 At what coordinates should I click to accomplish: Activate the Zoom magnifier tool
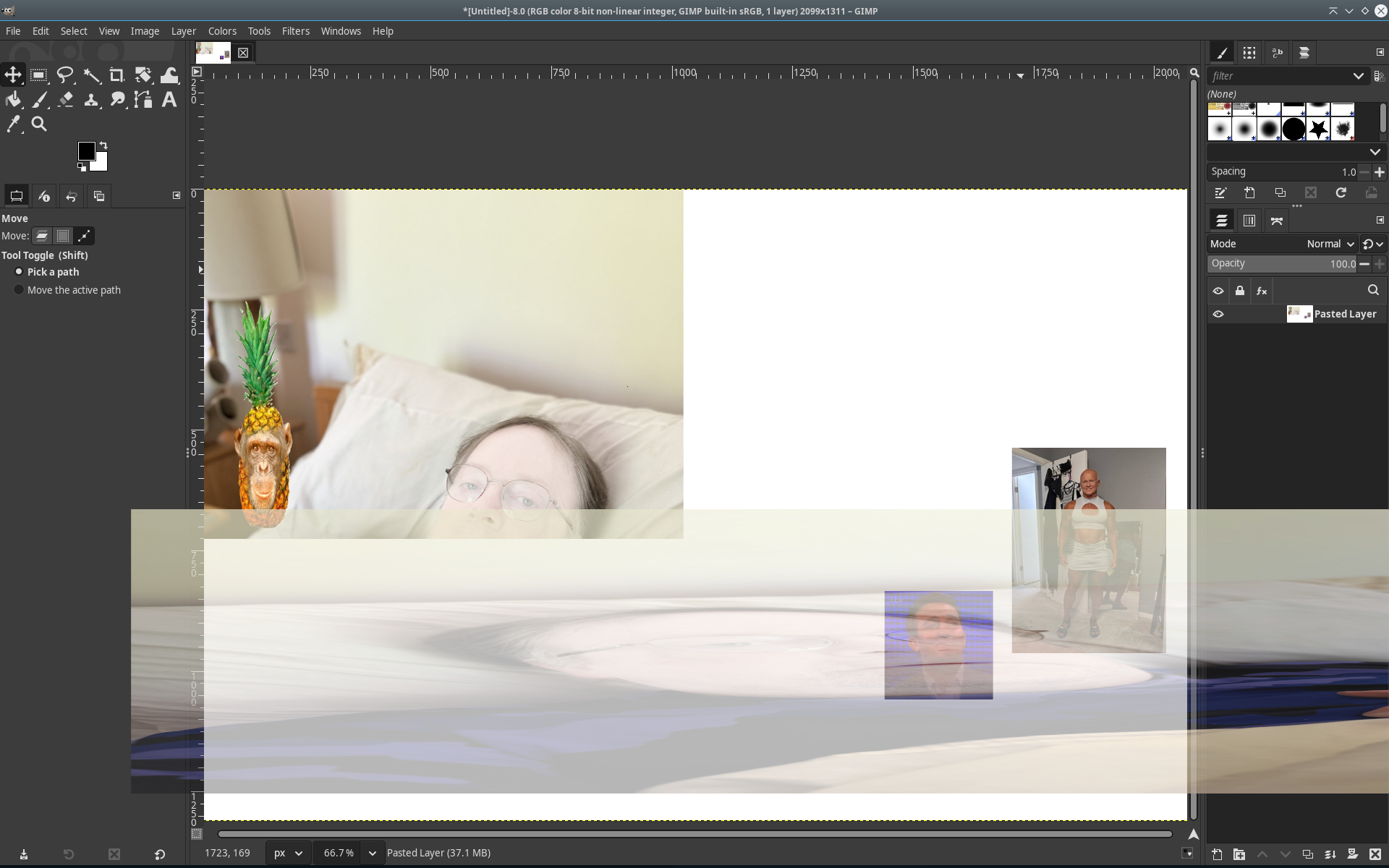point(39,124)
